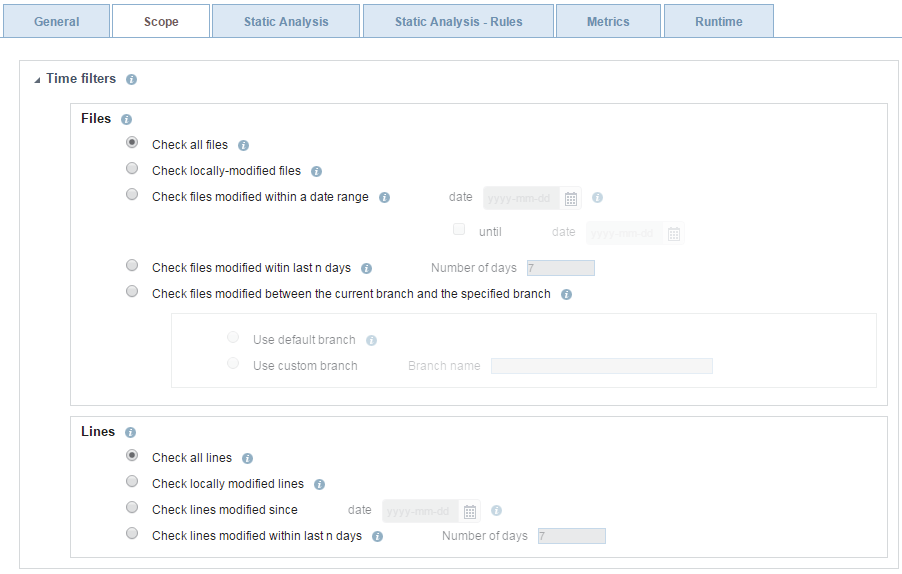Select files modified between branches radio
The width and height of the screenshot is (902, 574).
pos(132,291)
